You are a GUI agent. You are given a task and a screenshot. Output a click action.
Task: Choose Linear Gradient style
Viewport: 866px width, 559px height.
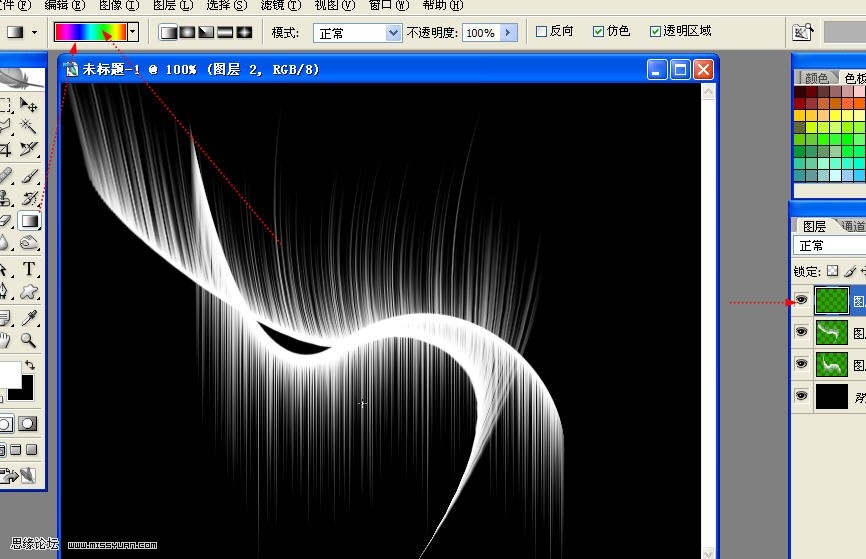[168, 32]
